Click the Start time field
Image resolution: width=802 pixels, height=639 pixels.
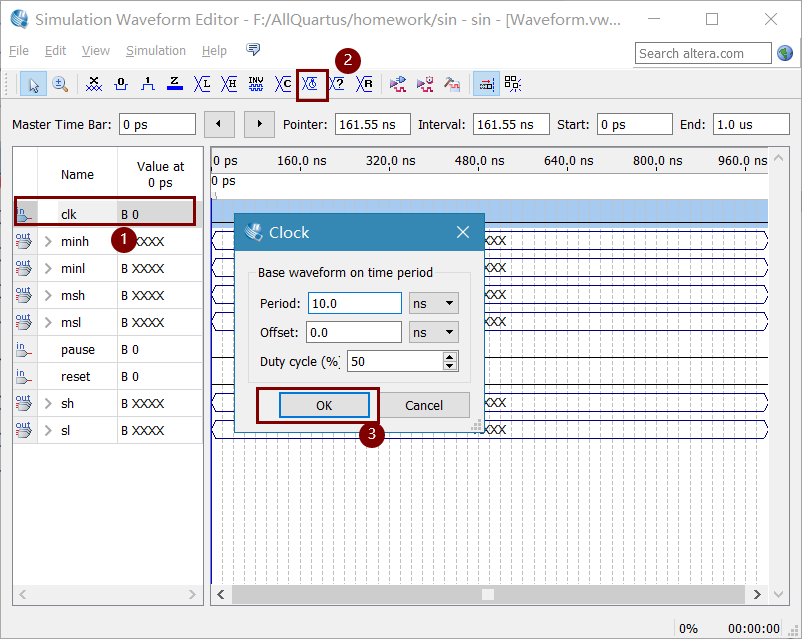[634, 124]
